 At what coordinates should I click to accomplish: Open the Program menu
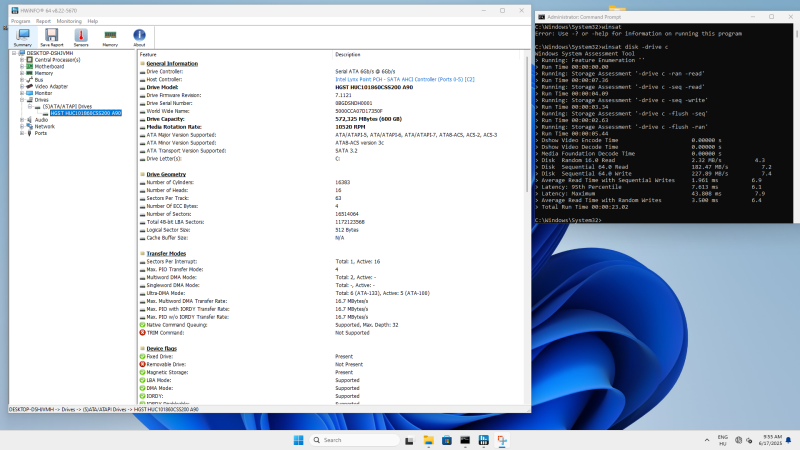20,21
